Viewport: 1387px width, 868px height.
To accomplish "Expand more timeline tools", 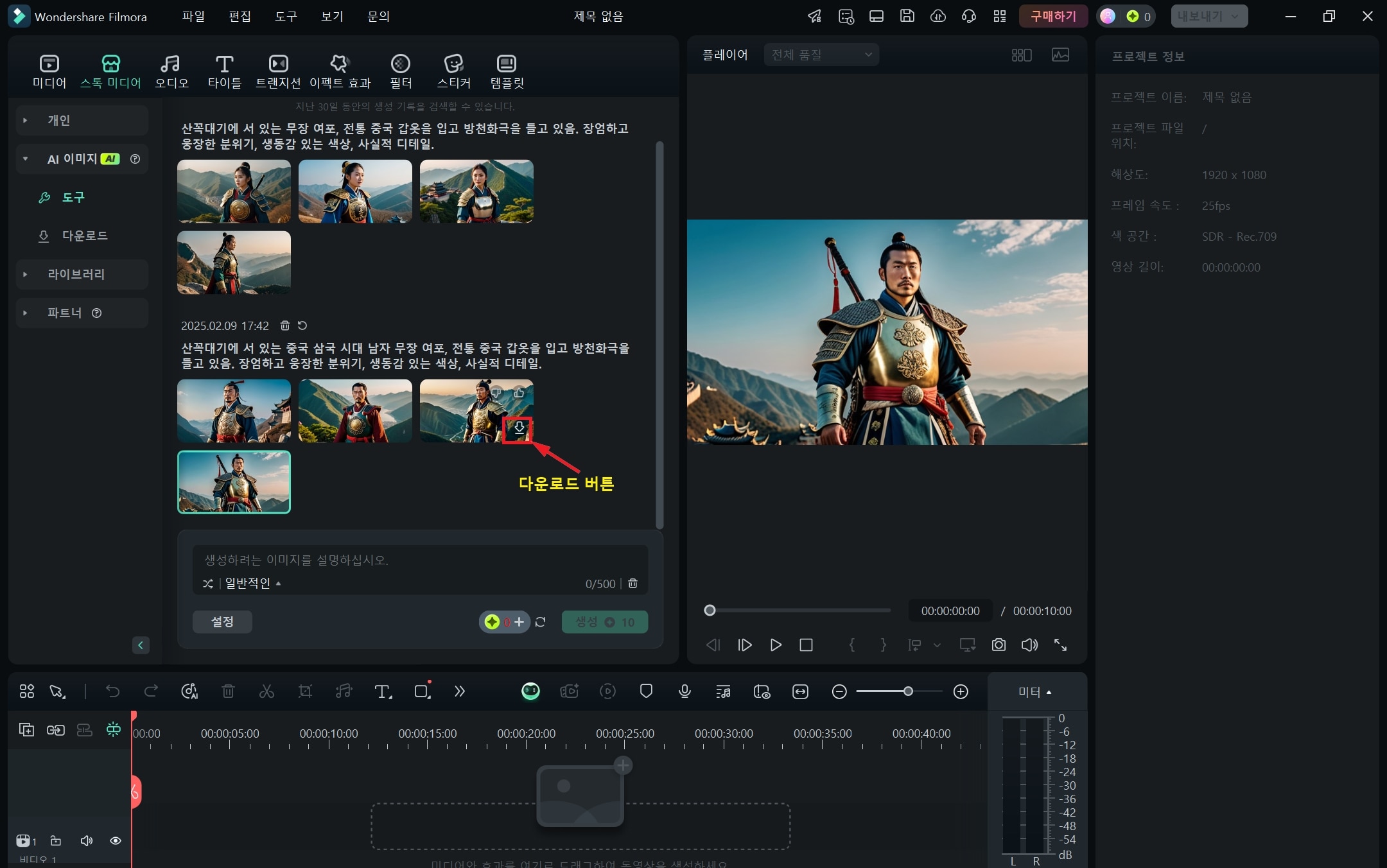I will coord(459,691).
